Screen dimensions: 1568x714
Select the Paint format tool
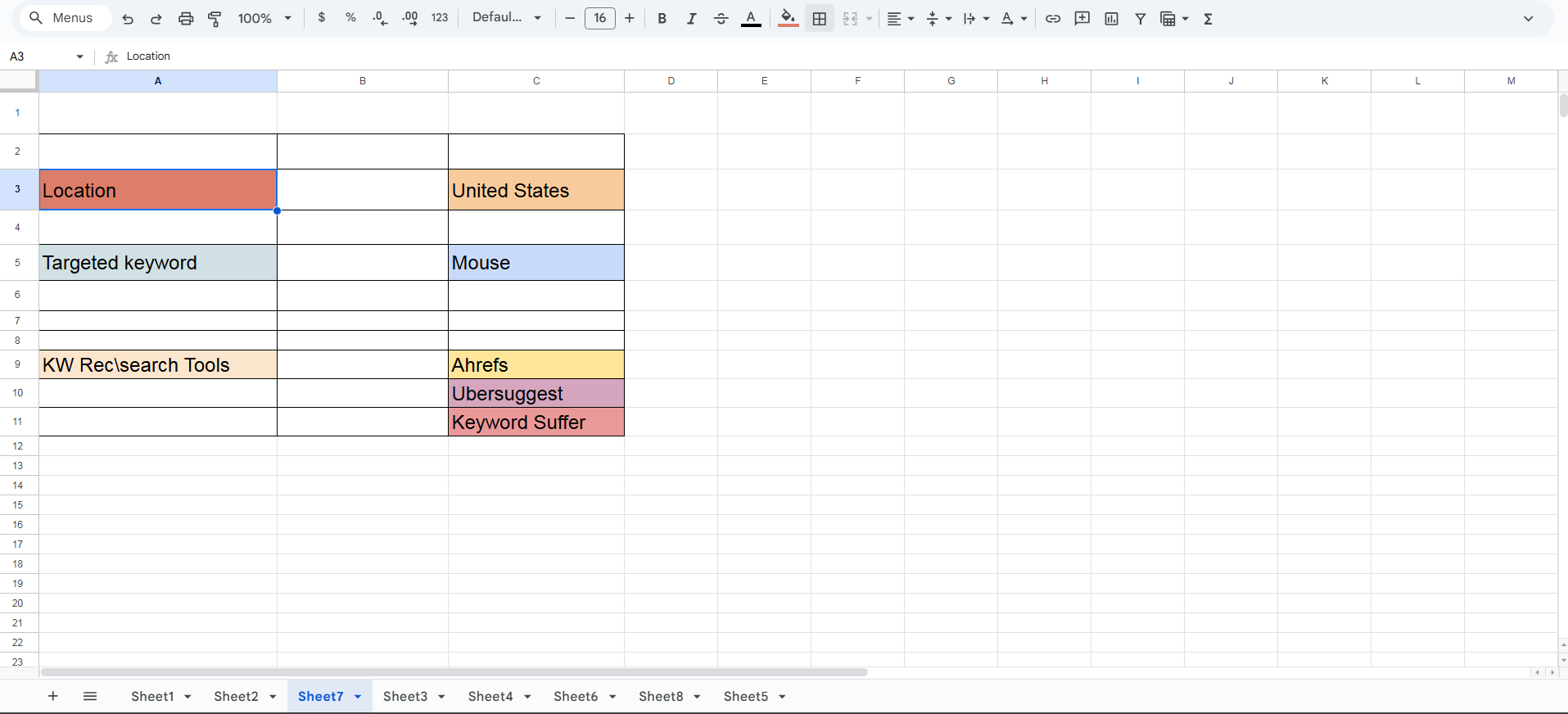(215, 18)
